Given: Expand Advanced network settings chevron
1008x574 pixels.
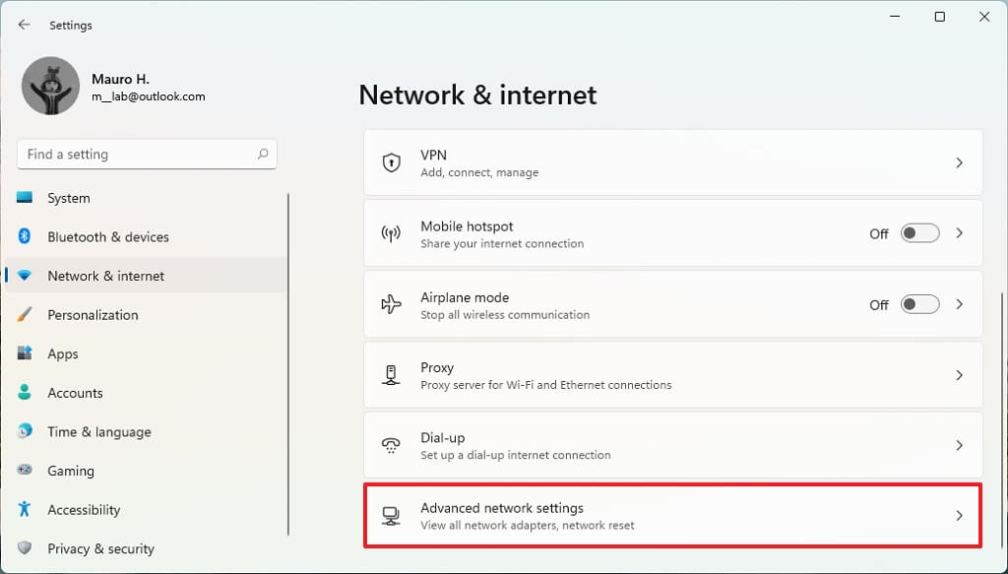Looking at the screenshot, I should click(959, 516).
